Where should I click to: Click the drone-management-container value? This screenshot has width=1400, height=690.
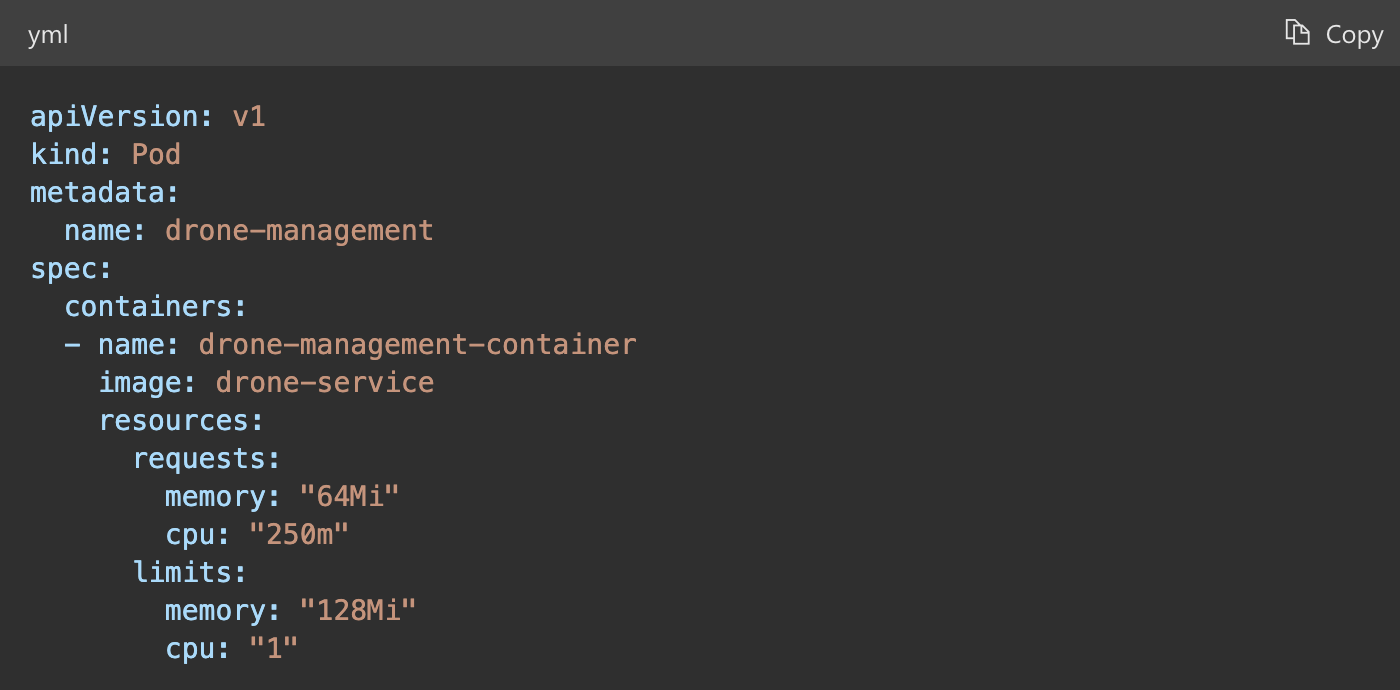click(x=417, y=345)
